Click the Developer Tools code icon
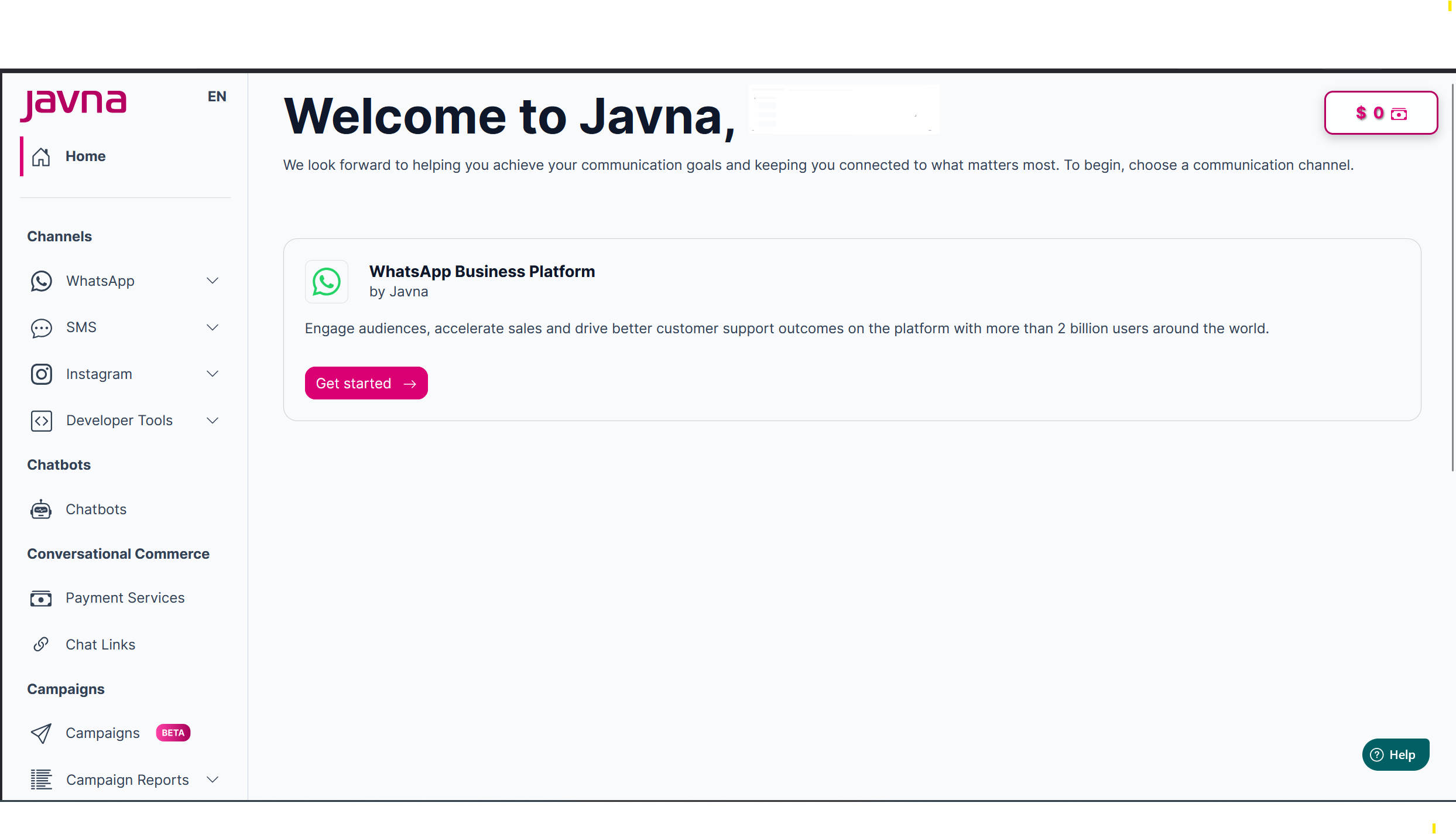Viewport: 1456px width, 834px height. tap(41, 421)
